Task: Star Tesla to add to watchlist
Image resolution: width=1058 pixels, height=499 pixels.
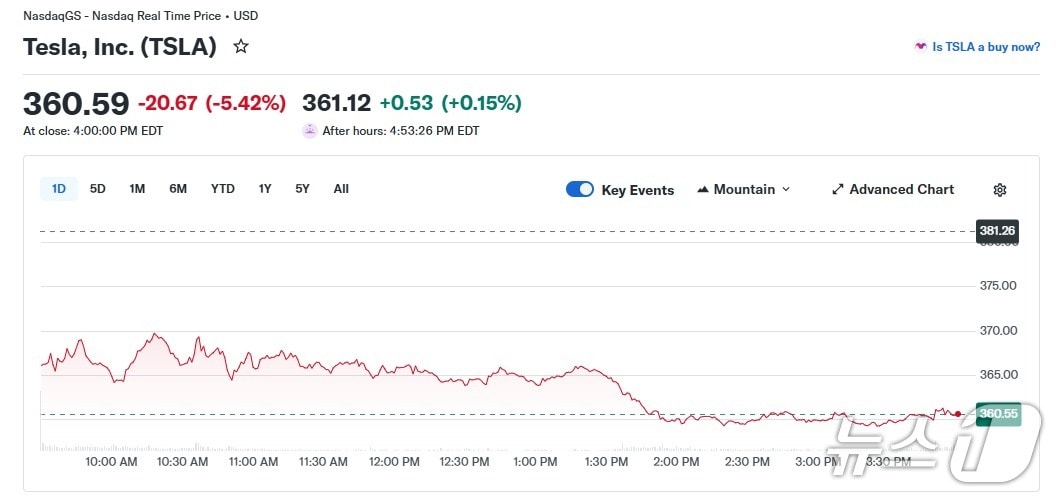Action: [241, 46]
